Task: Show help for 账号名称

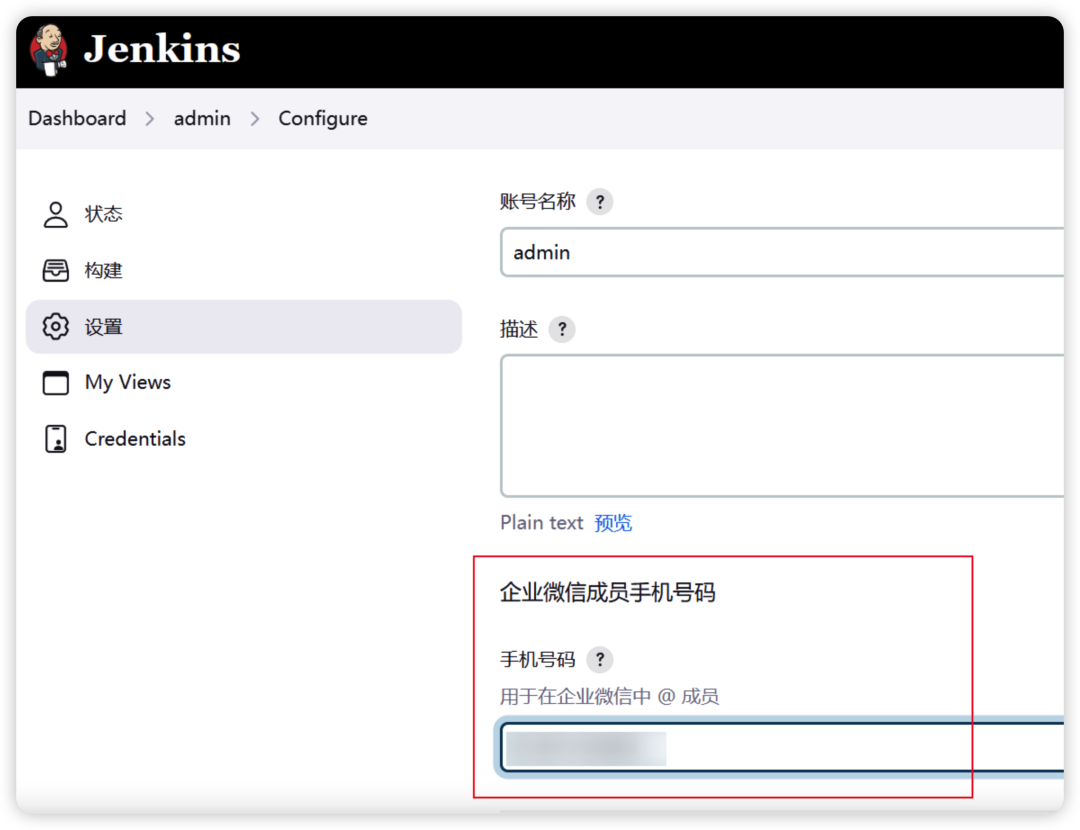Action: [x=600, y=202]
